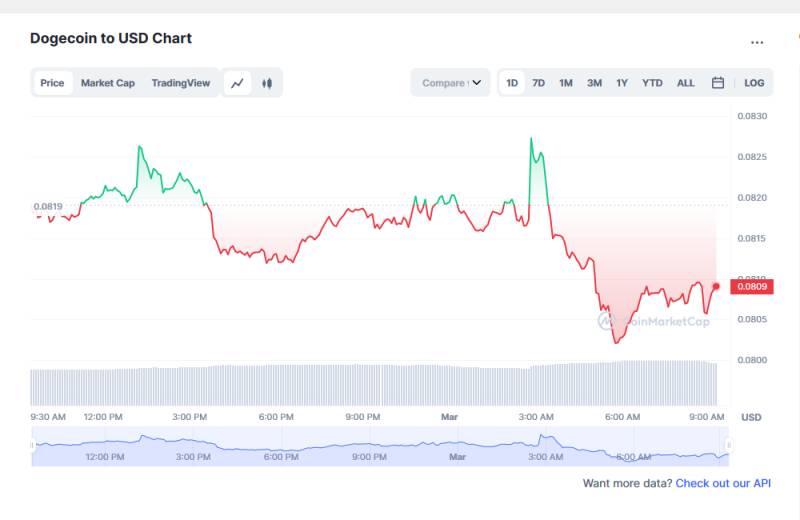Switch to candlestick chart view icon
Image resolution: width=800 pixels, height=520 pixels.
click(267, 83)
